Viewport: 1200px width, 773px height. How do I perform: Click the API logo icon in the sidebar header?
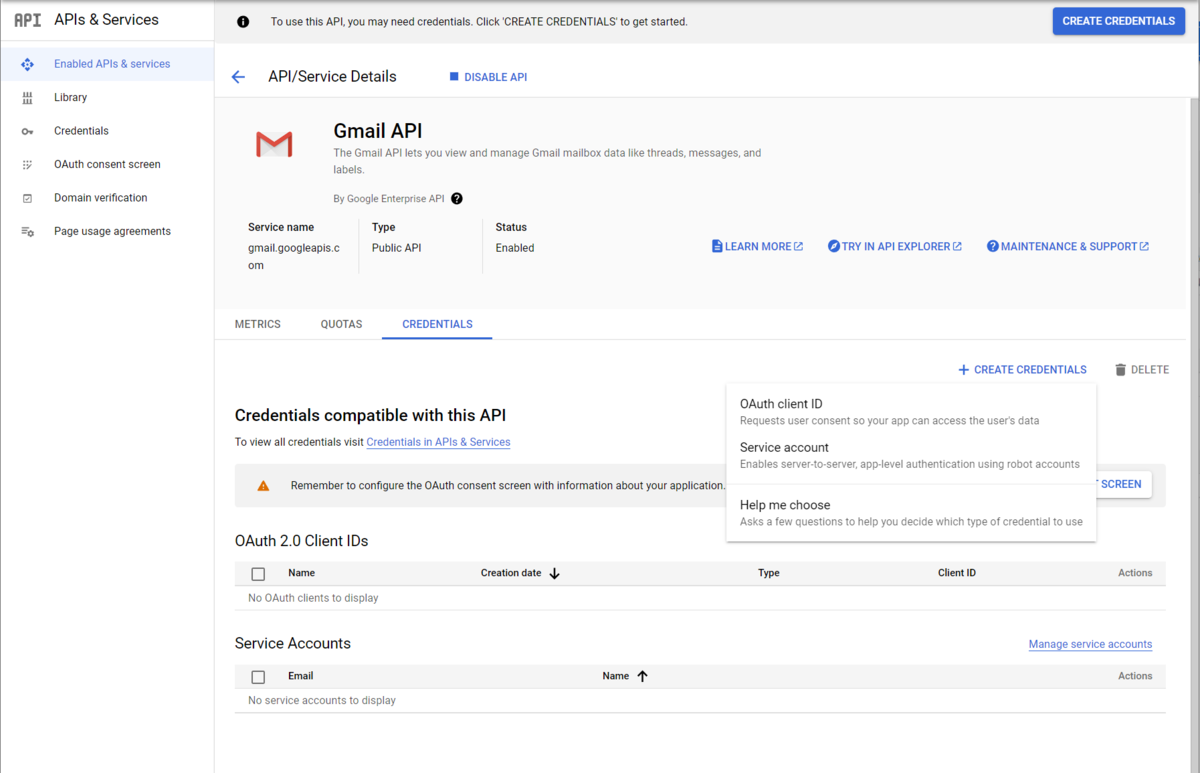coord(27,20)
